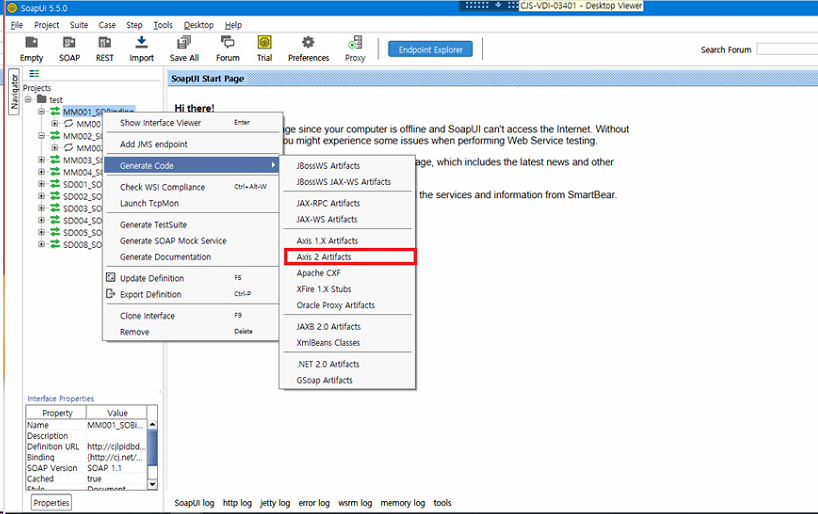Expand the MM004 interface node
The height and width of the screenshot is (514, 818).
(41, 172)
